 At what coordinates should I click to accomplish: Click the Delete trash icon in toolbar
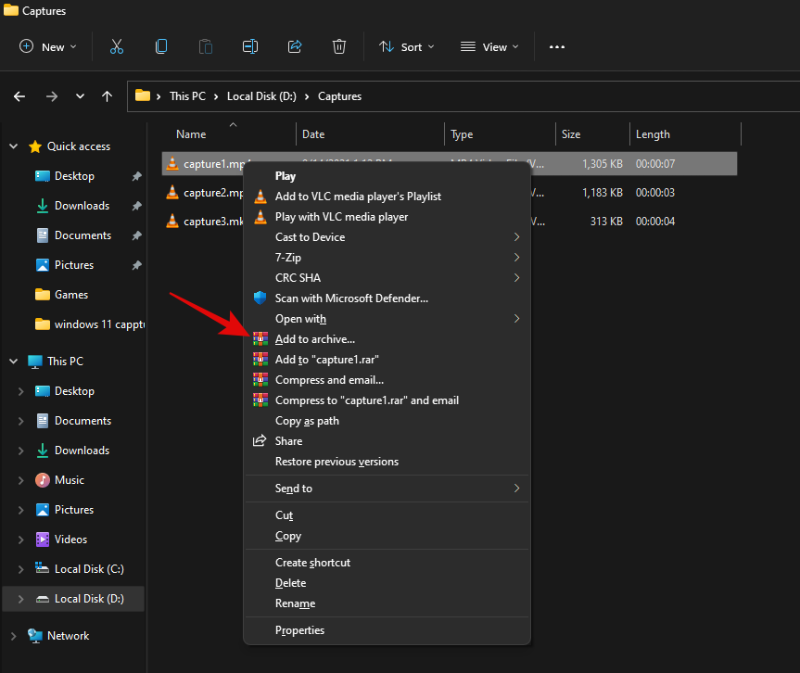(x=339, y=47)
